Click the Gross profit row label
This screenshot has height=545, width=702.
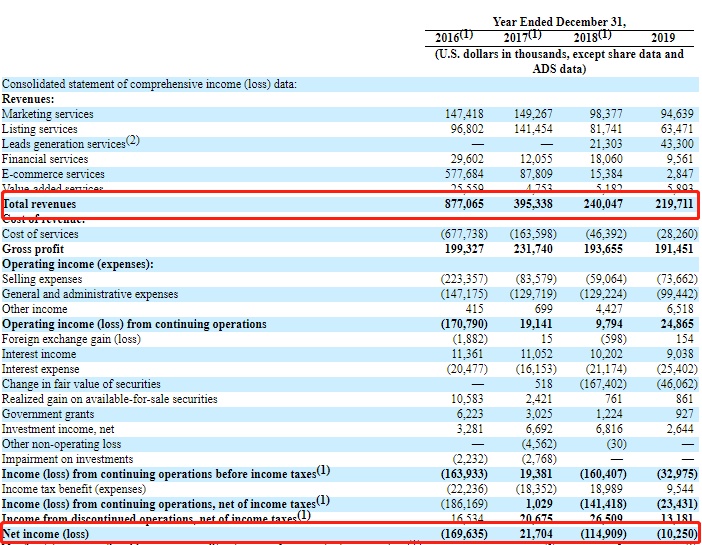pos(32,249)
